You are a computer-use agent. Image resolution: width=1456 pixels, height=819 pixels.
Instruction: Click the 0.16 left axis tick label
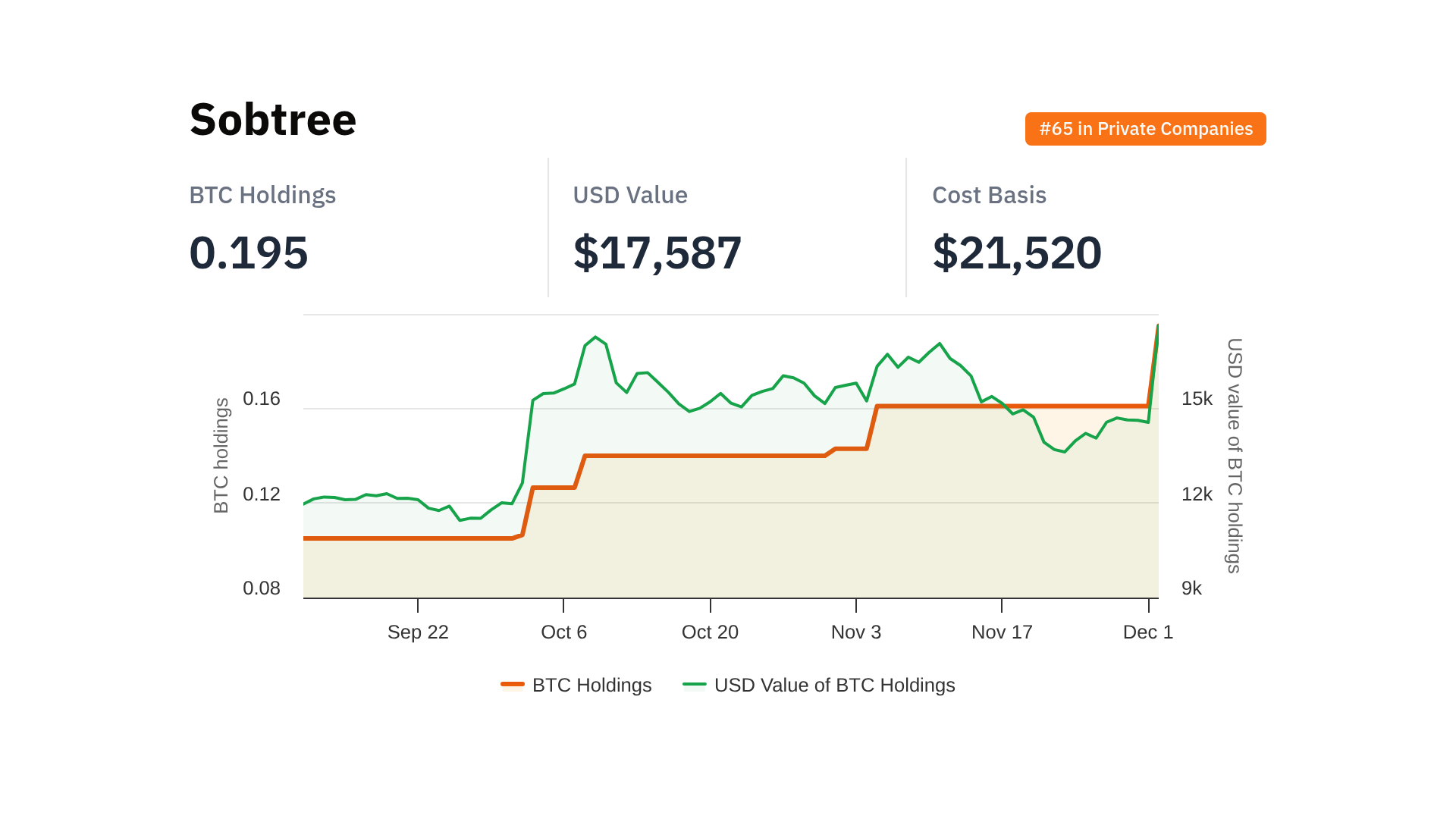tap(262, 399)
